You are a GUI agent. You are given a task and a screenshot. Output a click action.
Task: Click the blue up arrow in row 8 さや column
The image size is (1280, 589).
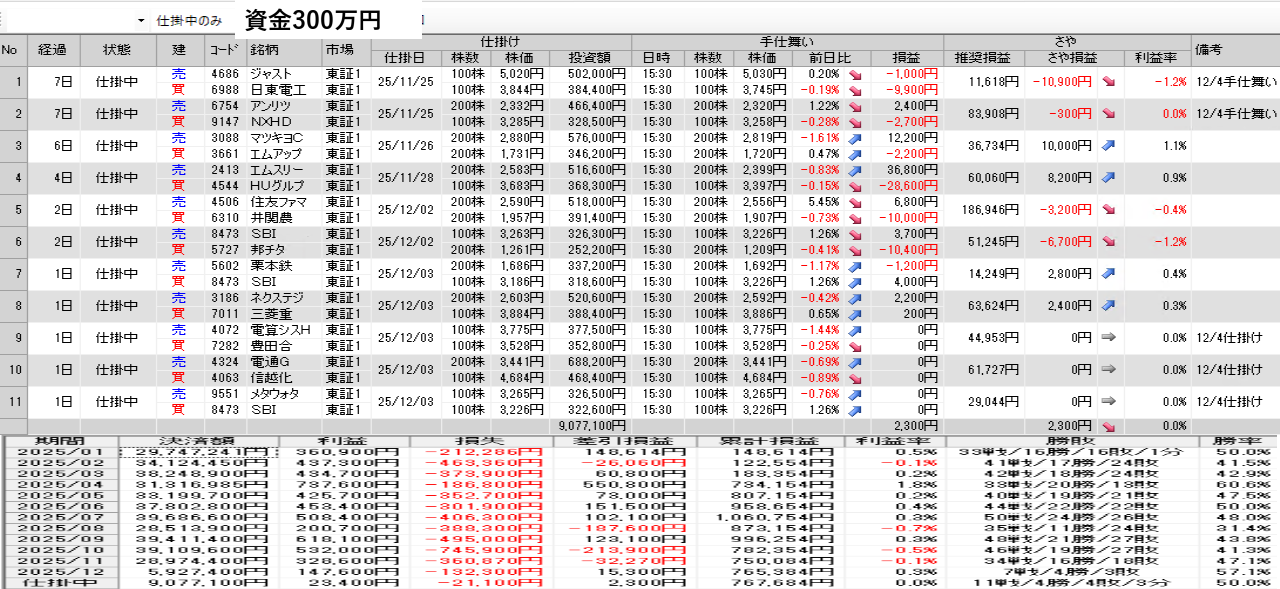coord(1109,305)
